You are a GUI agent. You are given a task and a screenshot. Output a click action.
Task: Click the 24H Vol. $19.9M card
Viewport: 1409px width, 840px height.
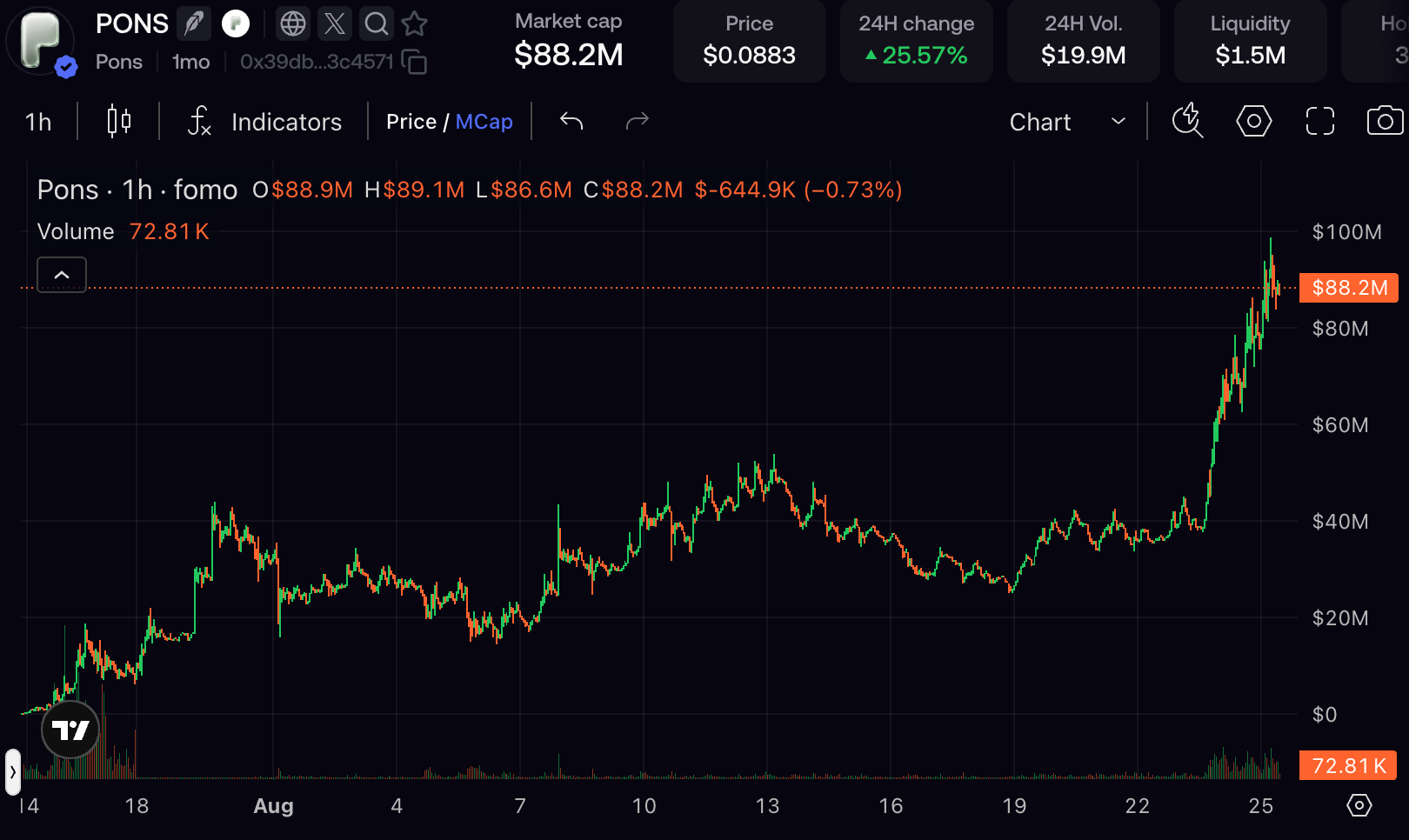(1084, 41)
